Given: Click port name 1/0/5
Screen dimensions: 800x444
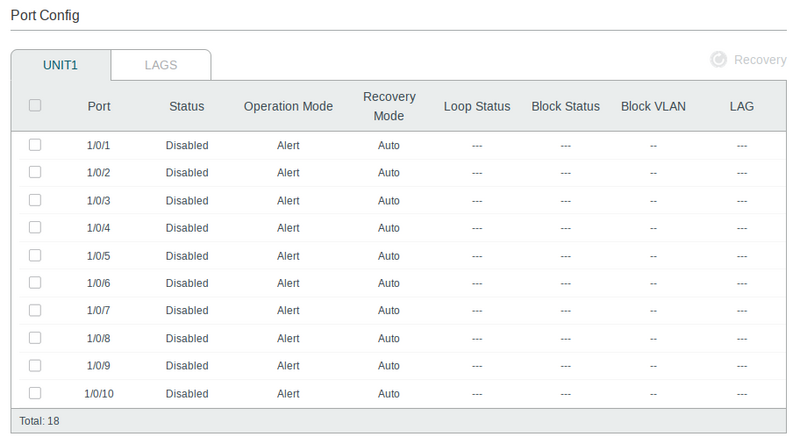Looking at the screenshot, I should (98, 256).
